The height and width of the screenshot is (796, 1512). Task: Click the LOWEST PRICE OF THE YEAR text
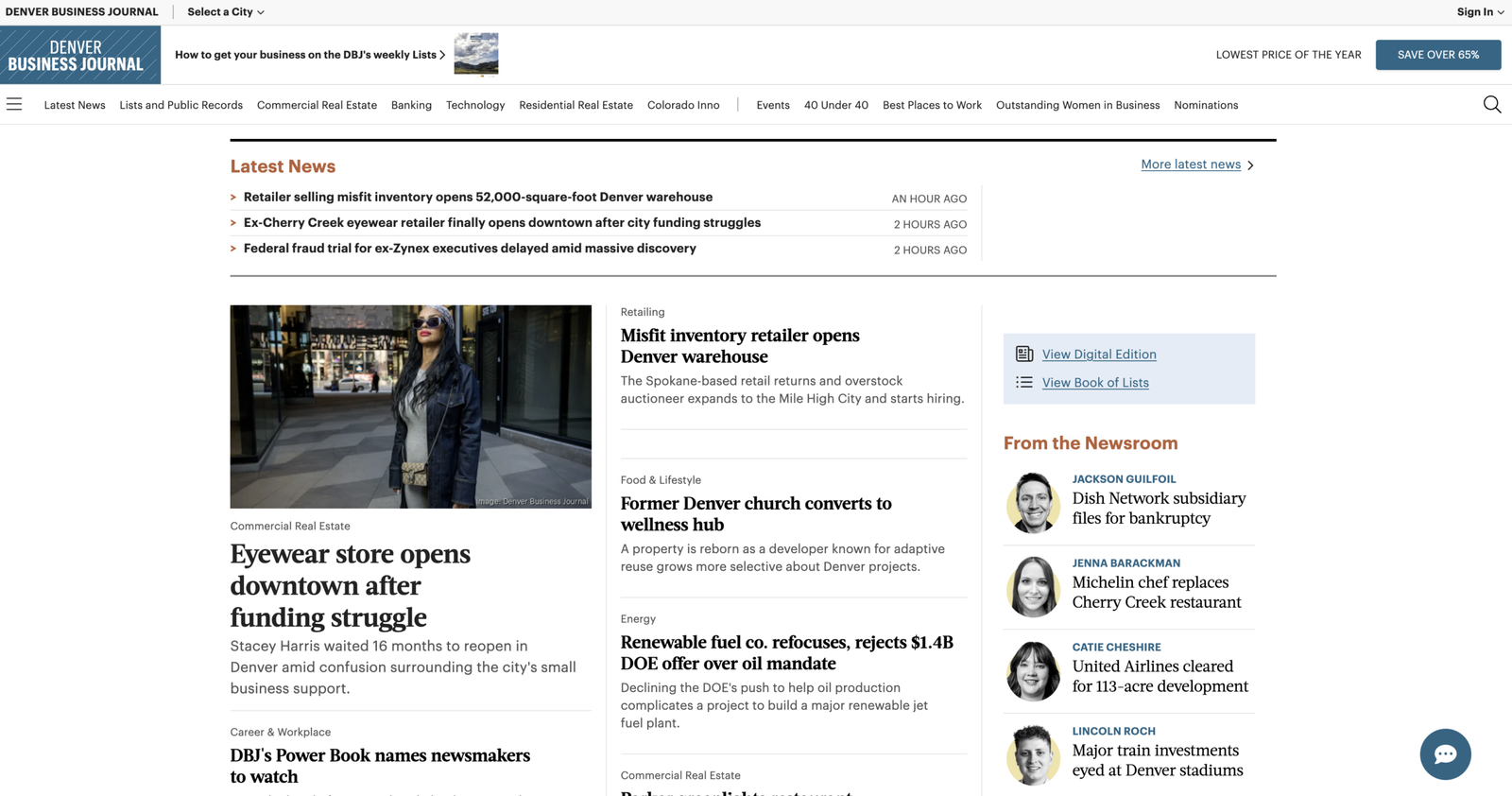click(x=1289, y=55)
